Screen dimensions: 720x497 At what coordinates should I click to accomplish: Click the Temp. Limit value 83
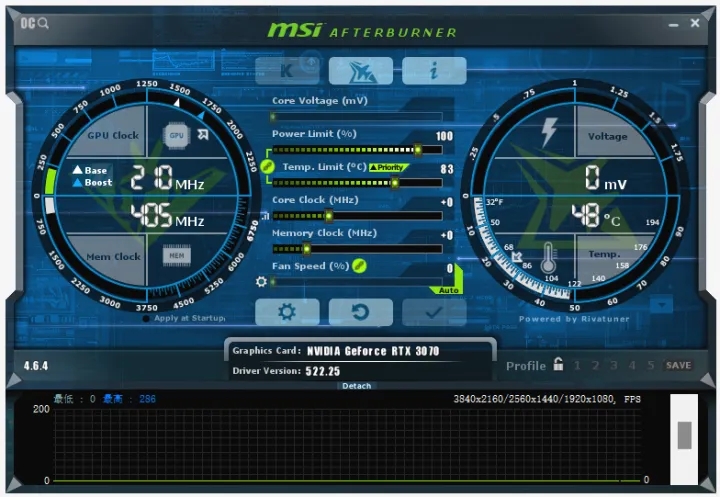pos(447,169)
